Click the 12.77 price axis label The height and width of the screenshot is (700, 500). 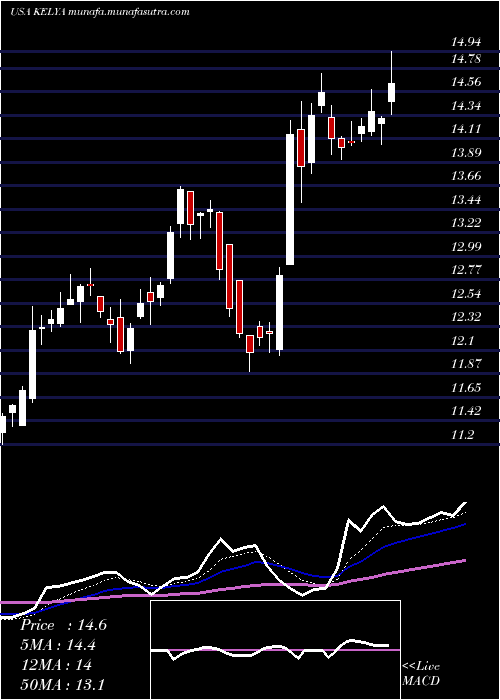point(466,270)
